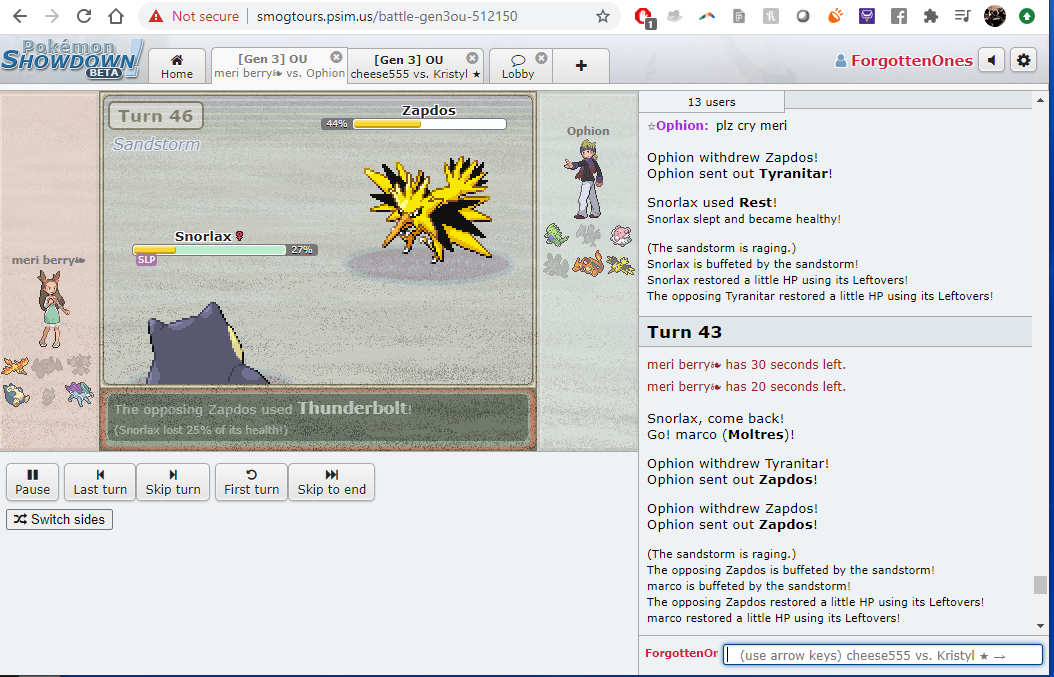Click Ophion's trainer avatar
The height and width of the screenshot is (677, 1054).
[x=584, y=179]
